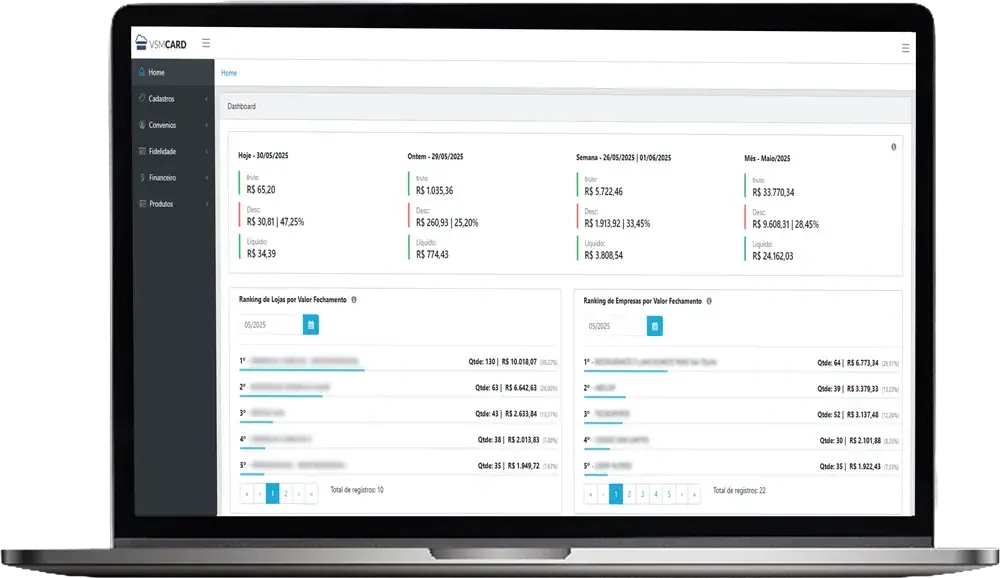Go to page 2 of Ranking de Lojas
Image resolution: width=1000 pixels, height=578 pixels.
point(285,493)
